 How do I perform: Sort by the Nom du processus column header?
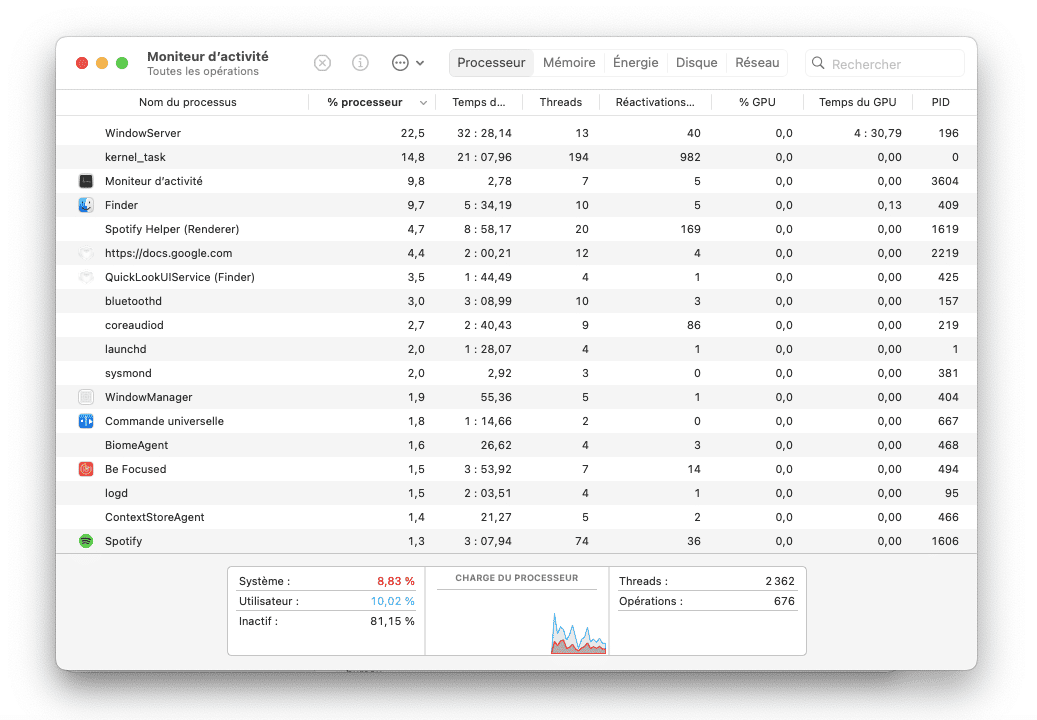coord(188,102)
